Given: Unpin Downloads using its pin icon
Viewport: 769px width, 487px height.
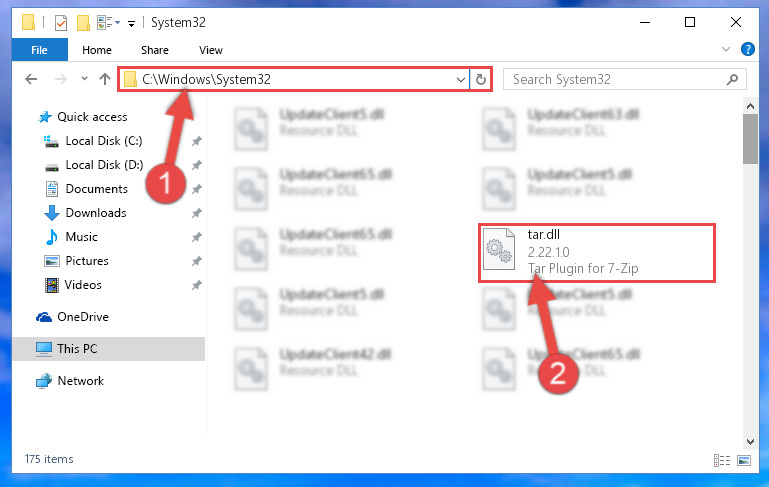Looking at the screenshot, I should [196, 213].
